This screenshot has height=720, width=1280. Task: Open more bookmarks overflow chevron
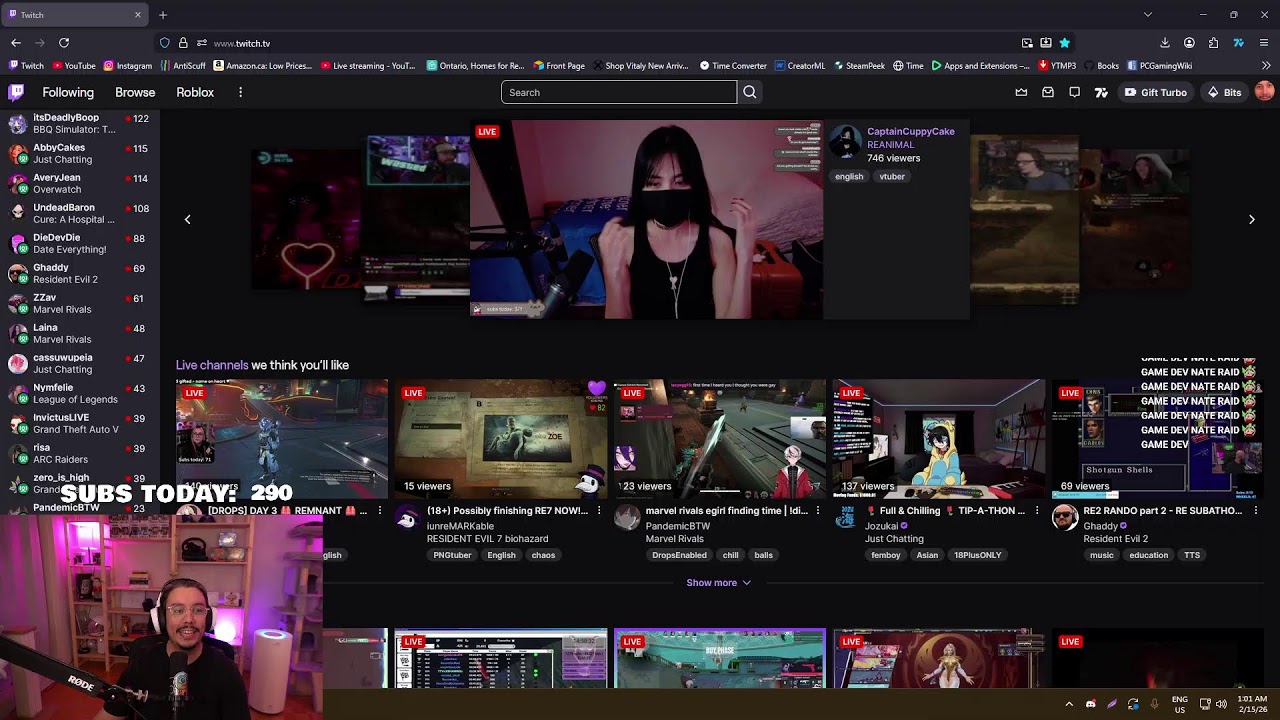point(1265,66)
